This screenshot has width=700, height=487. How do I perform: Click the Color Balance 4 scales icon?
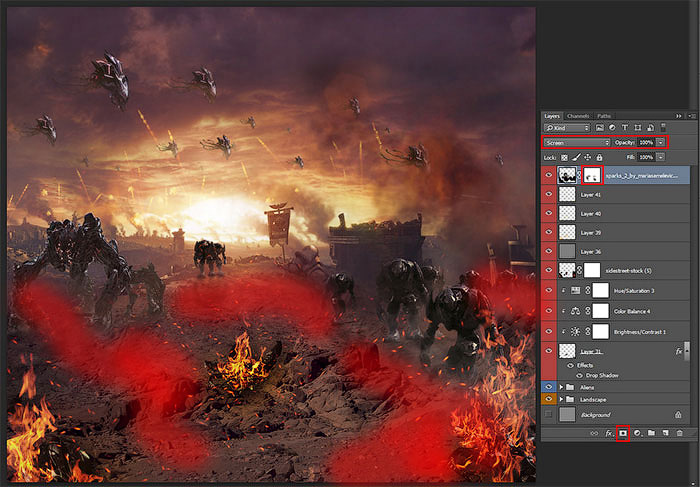coord(575,311)
